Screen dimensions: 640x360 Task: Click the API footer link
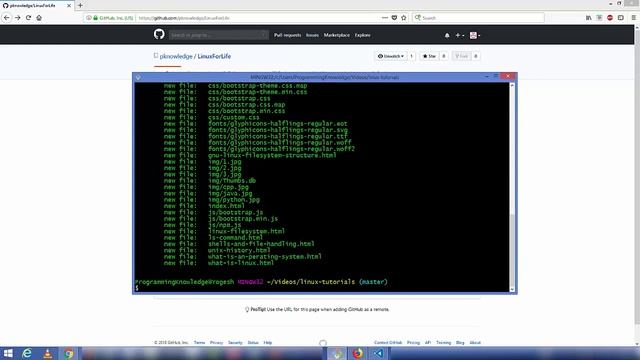[428, 343]
